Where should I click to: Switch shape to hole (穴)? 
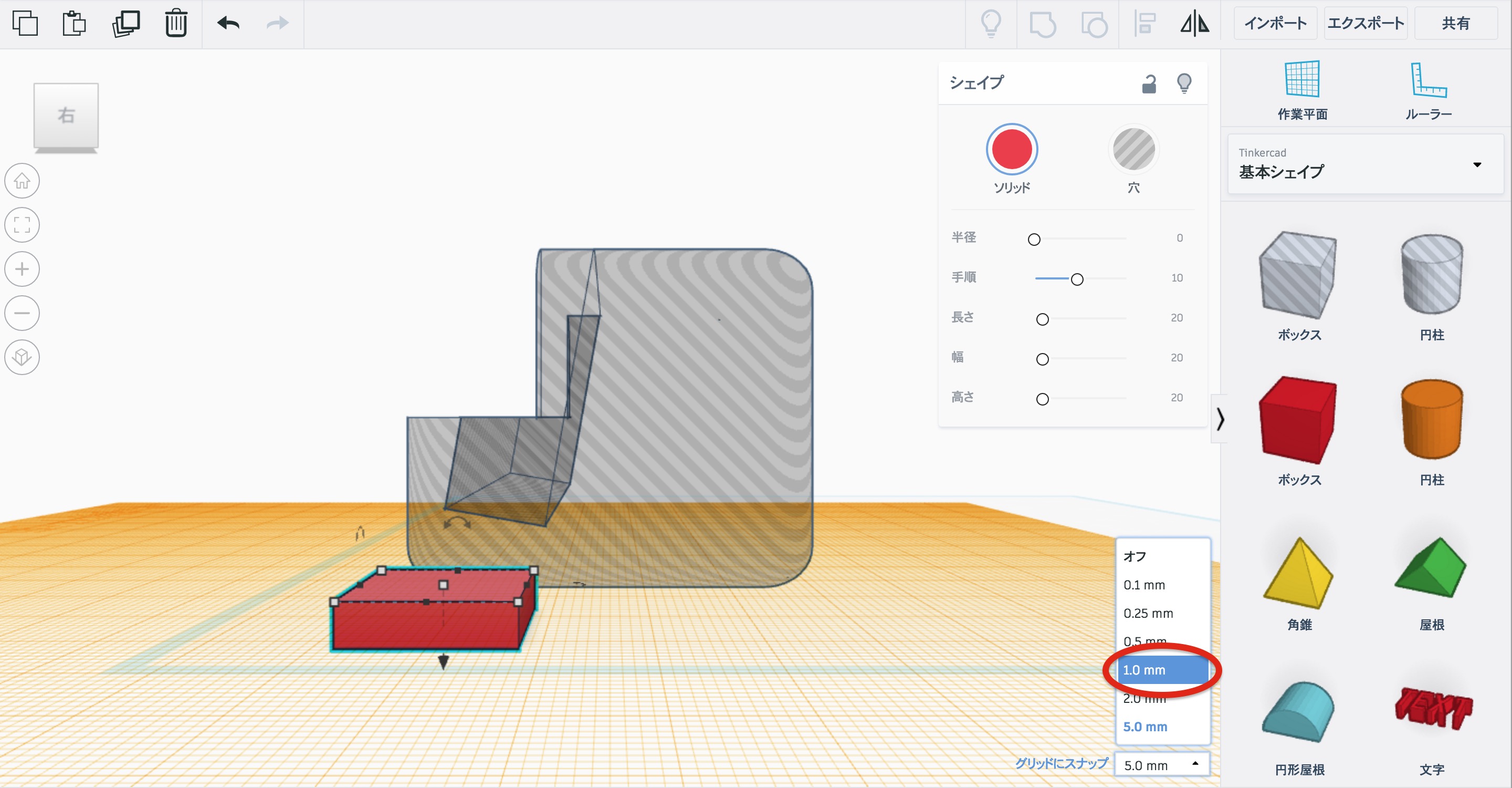(x=1133, y=150)
